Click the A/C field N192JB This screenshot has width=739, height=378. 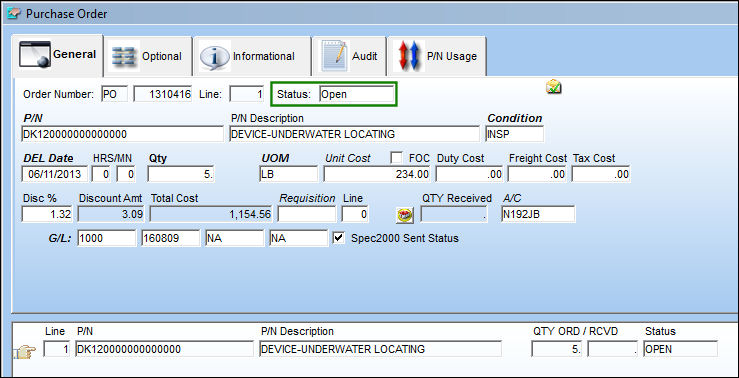538,214
